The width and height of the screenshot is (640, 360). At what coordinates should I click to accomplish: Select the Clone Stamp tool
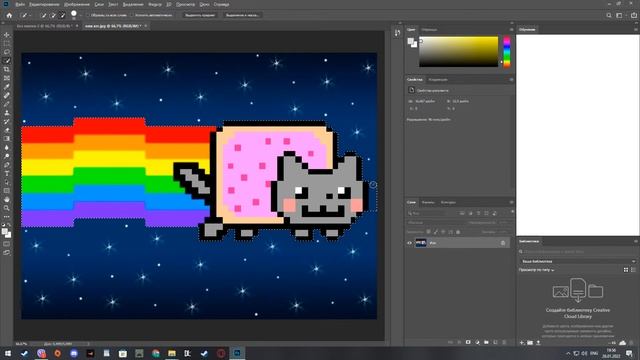[x=7, y=113]
